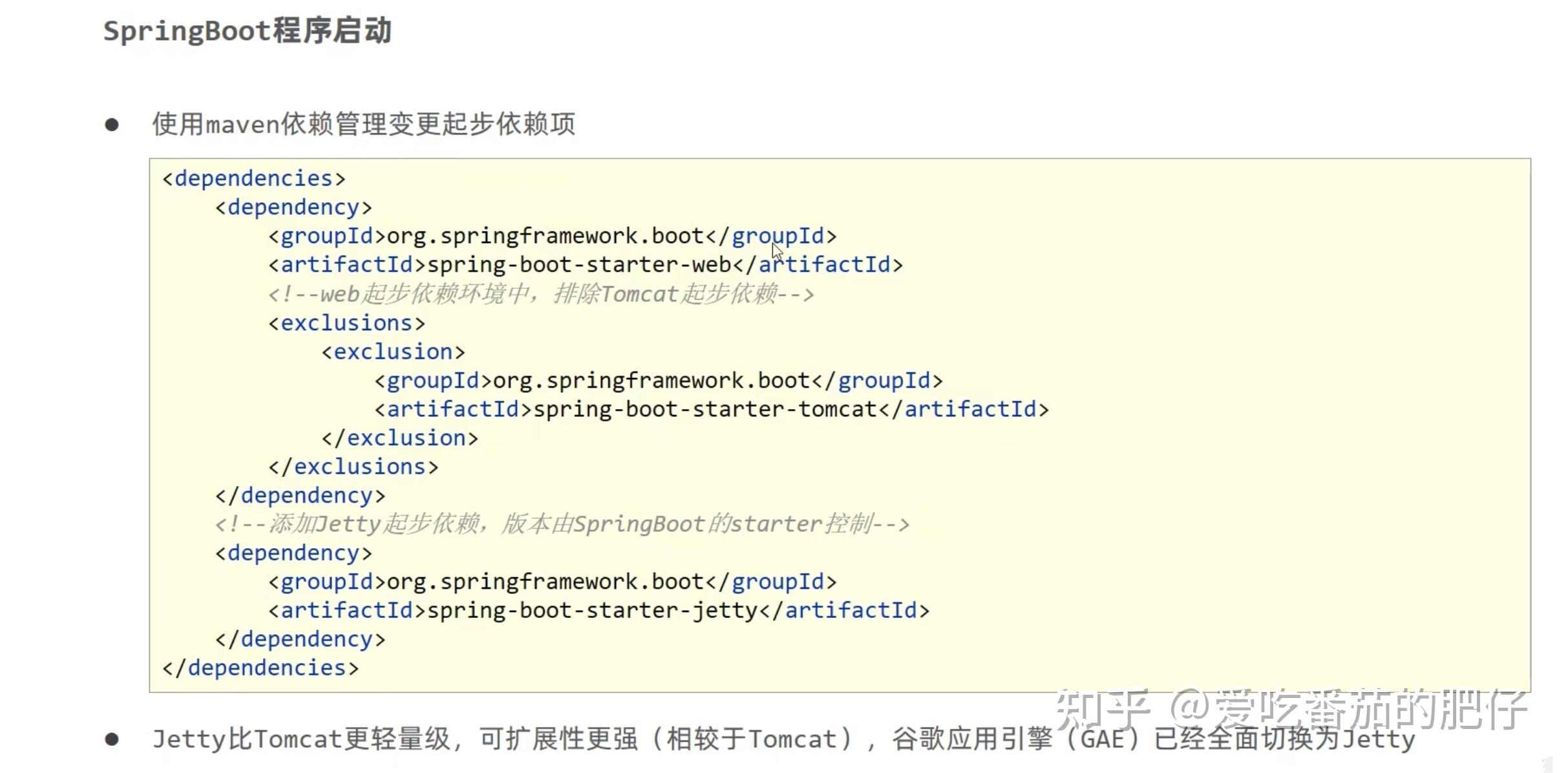Click the second dependency opening tag
1568x773 pixels.
click(x=294, y=553)
